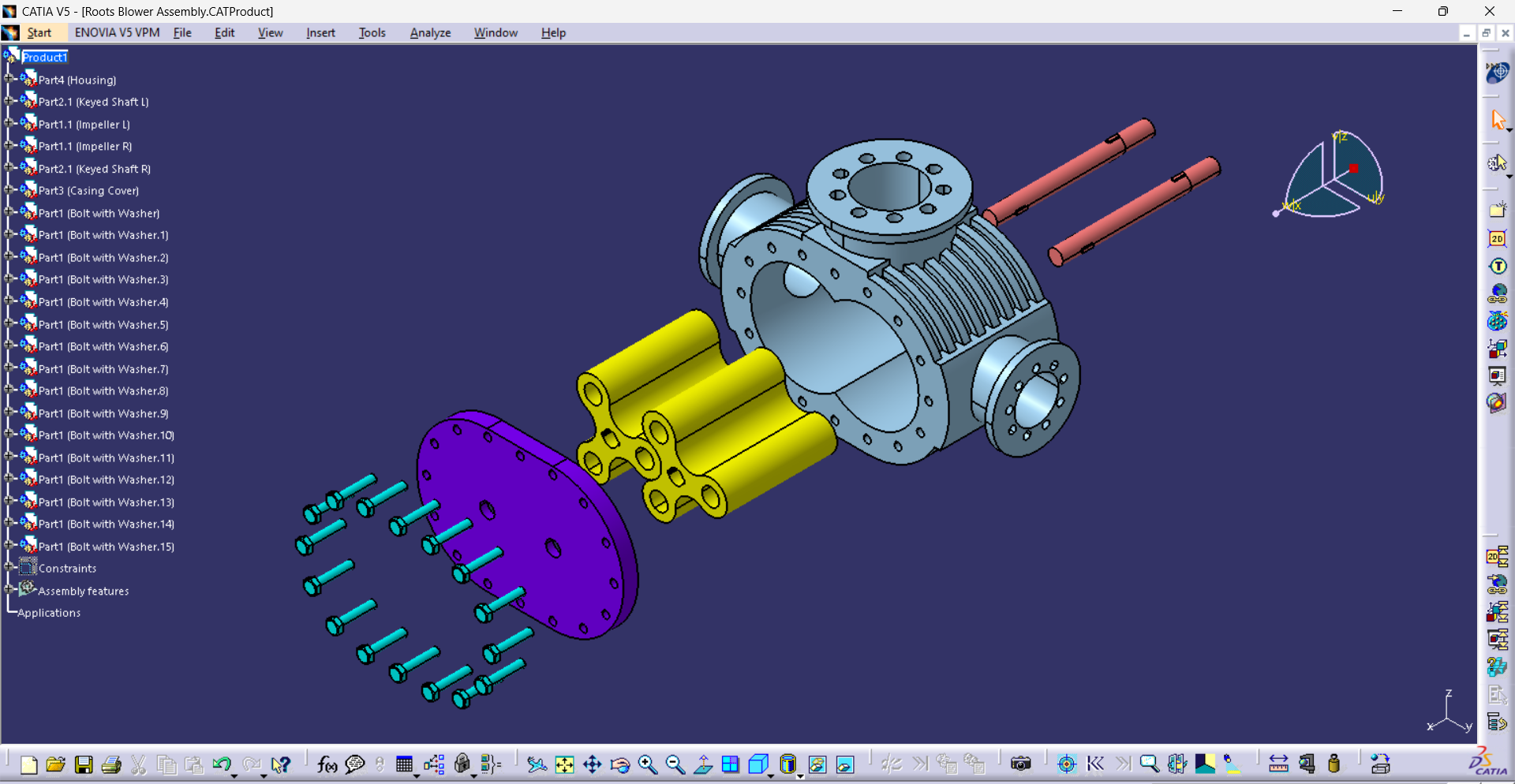Select Part1 (Bolt with Washer.15)
Screen dimensions: 1515x784
click(x=107, y=547)
